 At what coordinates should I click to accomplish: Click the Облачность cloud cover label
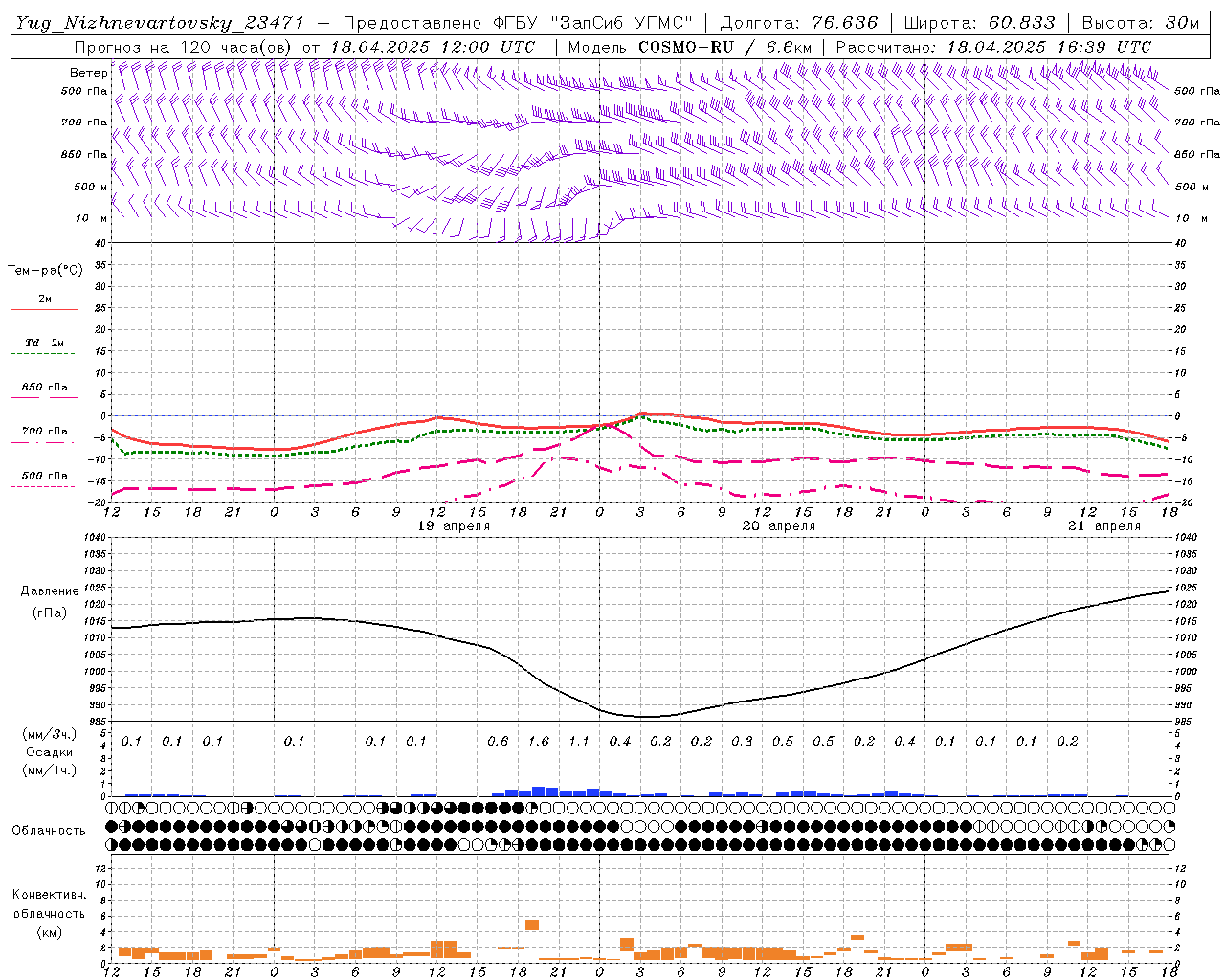pos(49,830)
